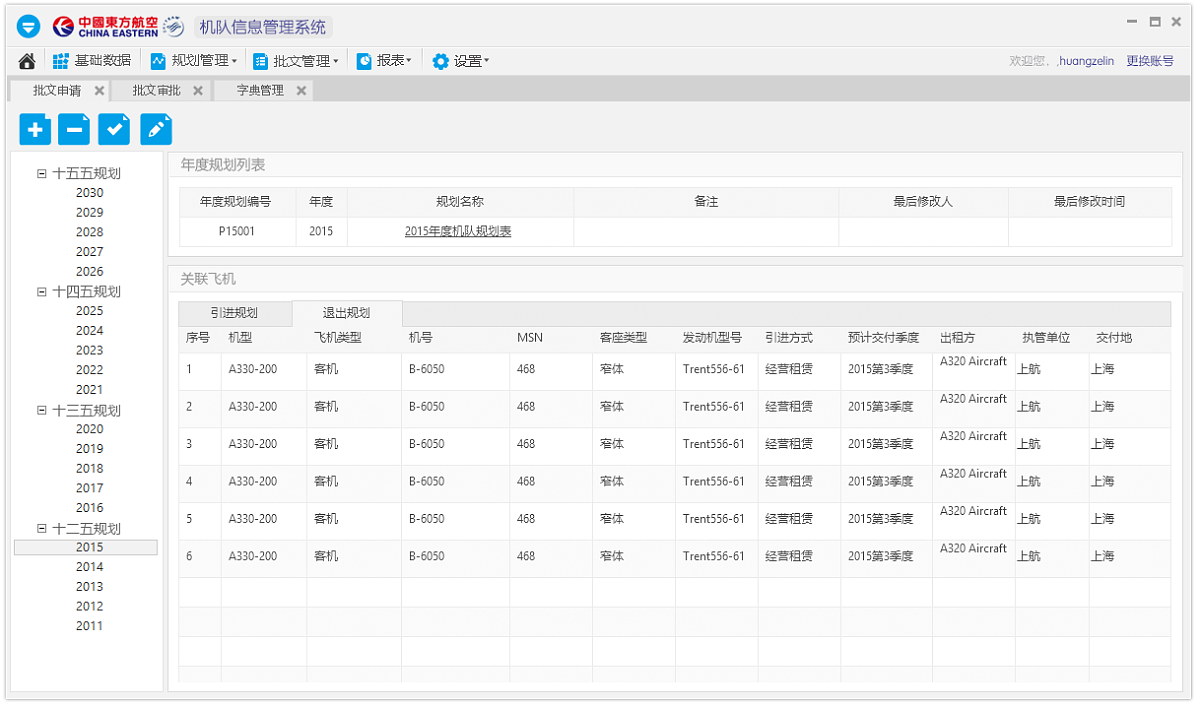1200x707 pixels.
Task: Click the blue plus add button
Action: (x=35, y=129)
